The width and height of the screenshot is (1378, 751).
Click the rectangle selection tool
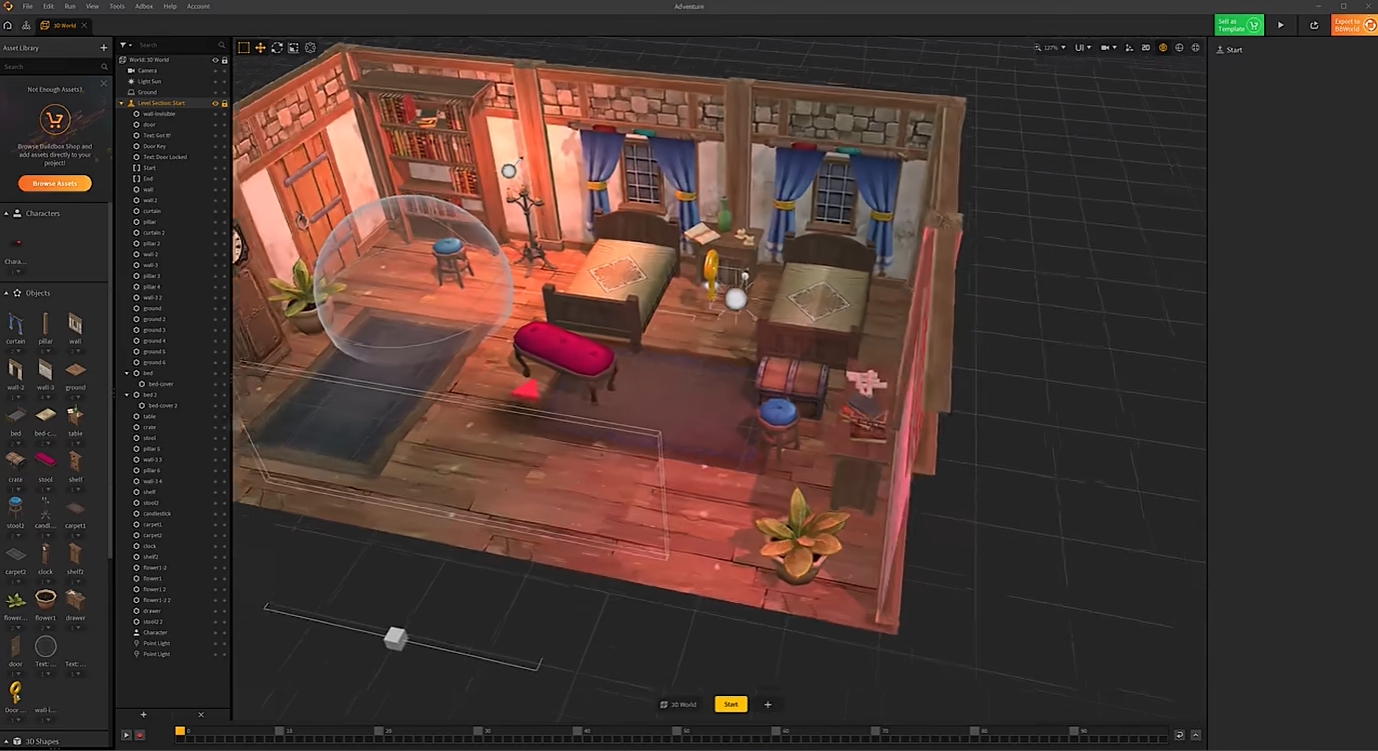coord(243,47)
